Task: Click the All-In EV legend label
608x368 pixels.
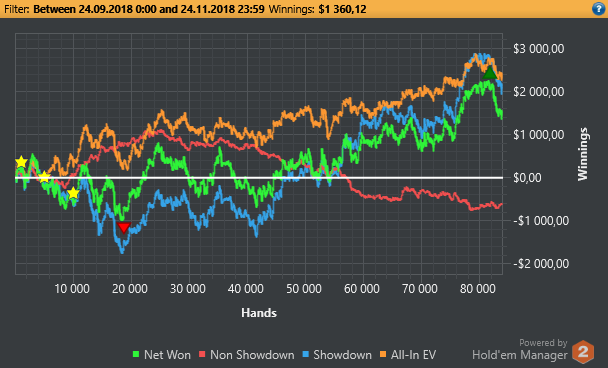Action: [x=413, y=355]
